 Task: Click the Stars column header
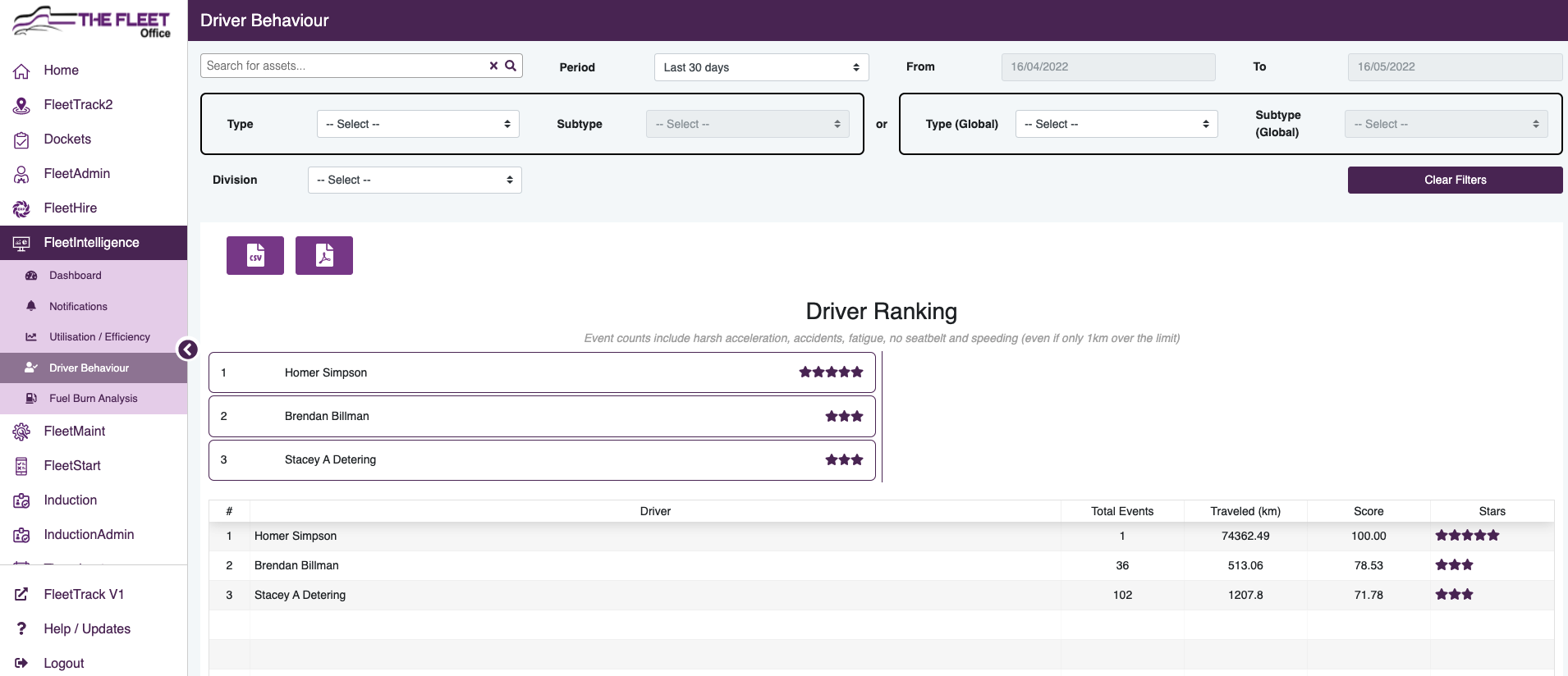pyautogui.click(x=1492, y=511)
